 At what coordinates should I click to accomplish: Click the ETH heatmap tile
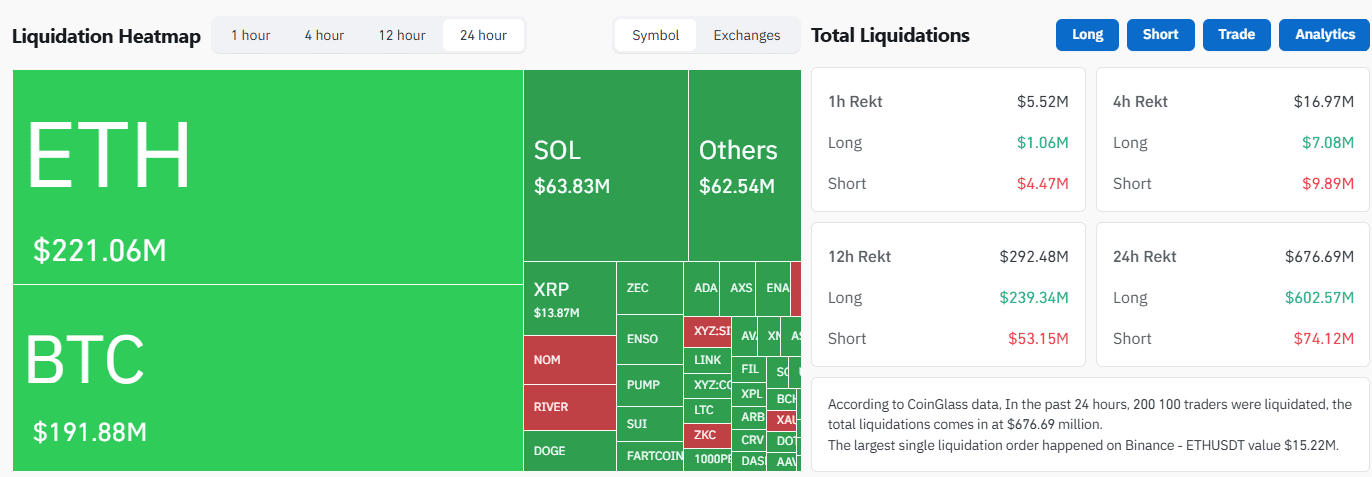coord(267,177)
